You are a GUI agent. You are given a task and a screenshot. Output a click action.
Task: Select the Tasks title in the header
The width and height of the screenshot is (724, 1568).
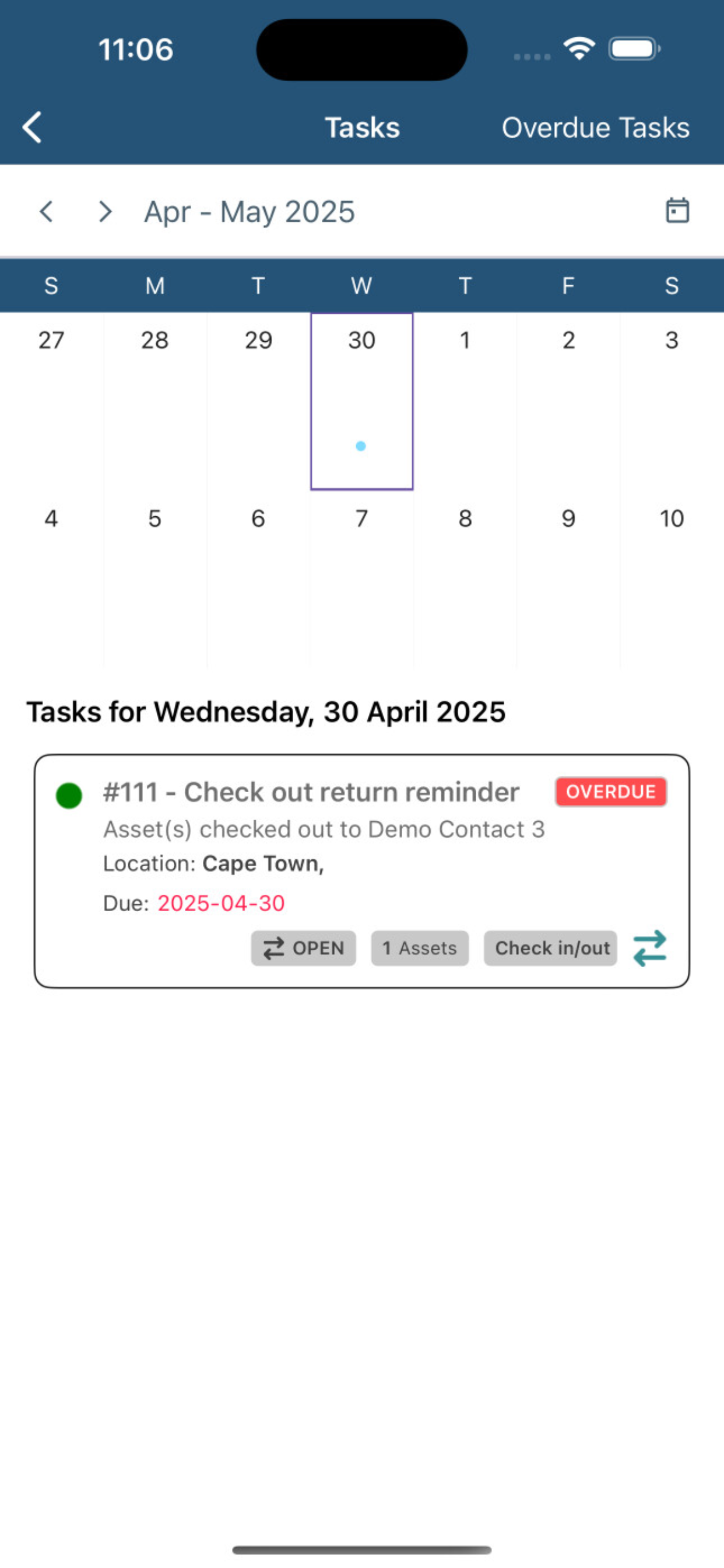pyautogui.click(x=362, y=128)
